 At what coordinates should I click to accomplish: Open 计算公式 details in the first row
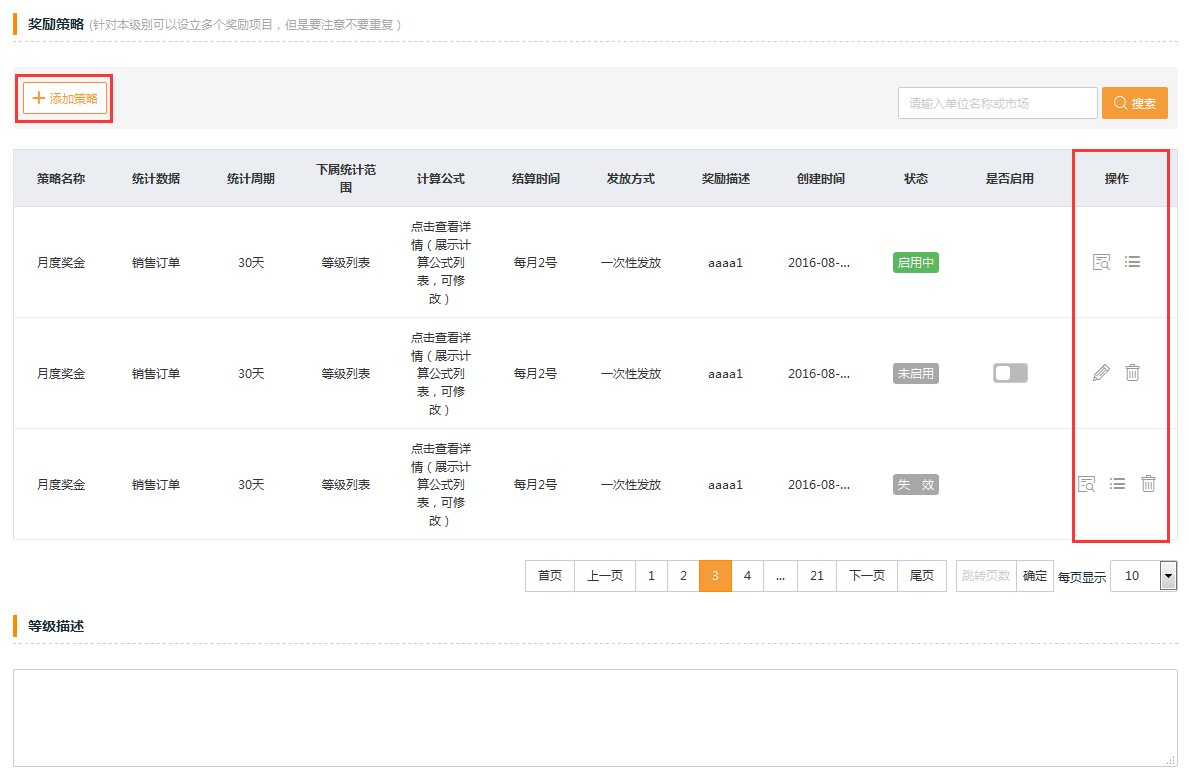click(440, 263)
